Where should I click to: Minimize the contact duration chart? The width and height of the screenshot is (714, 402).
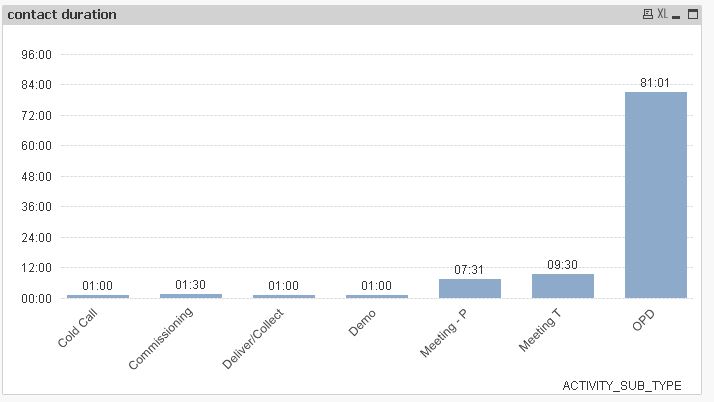[677, 16]
